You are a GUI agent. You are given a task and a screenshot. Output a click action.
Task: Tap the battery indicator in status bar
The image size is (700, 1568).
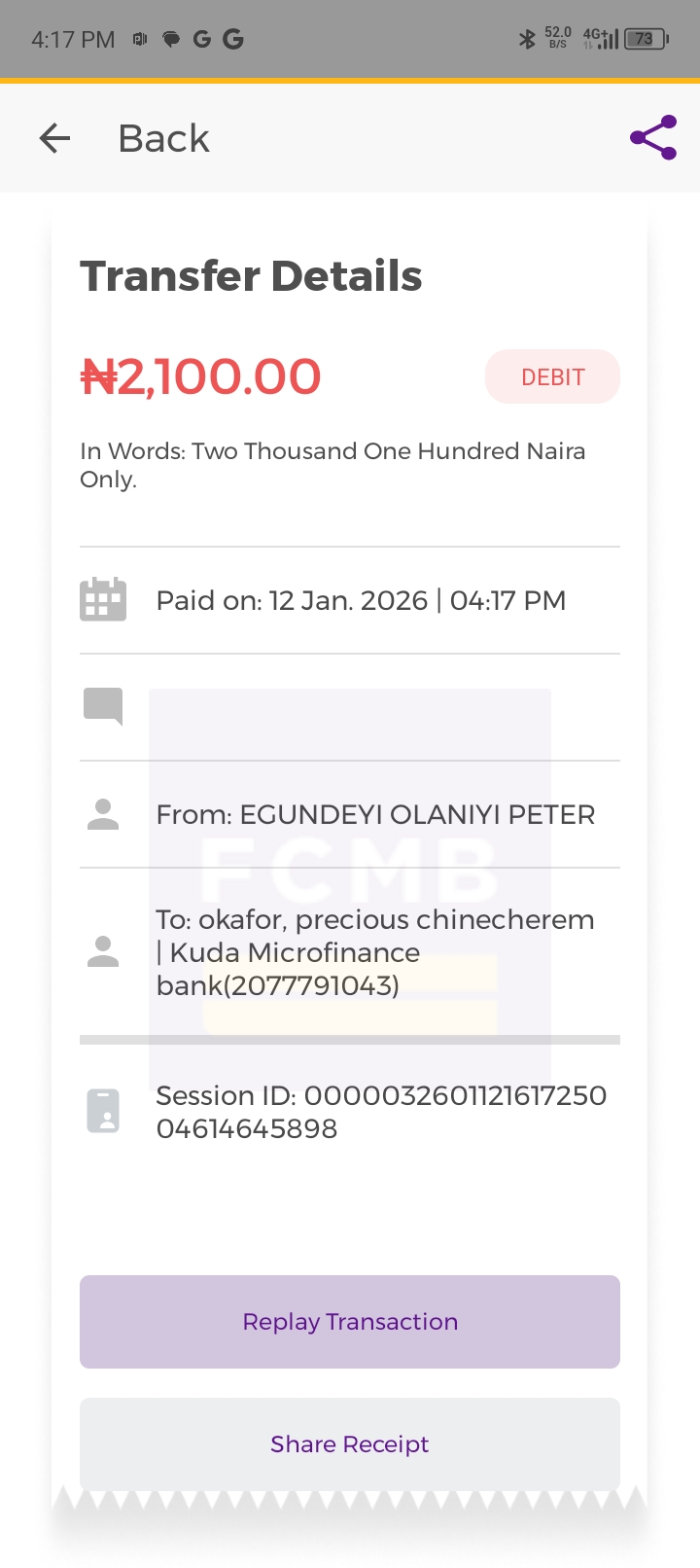click(647, 39)
